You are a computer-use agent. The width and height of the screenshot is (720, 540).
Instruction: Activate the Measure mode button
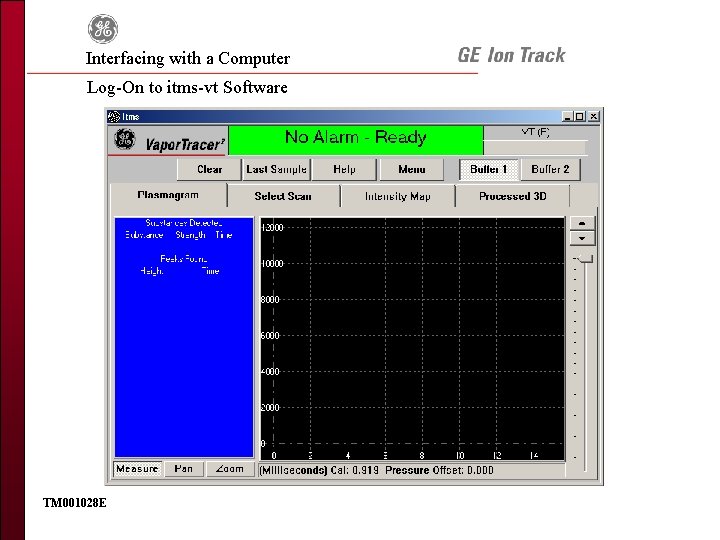tap(137, 469)
